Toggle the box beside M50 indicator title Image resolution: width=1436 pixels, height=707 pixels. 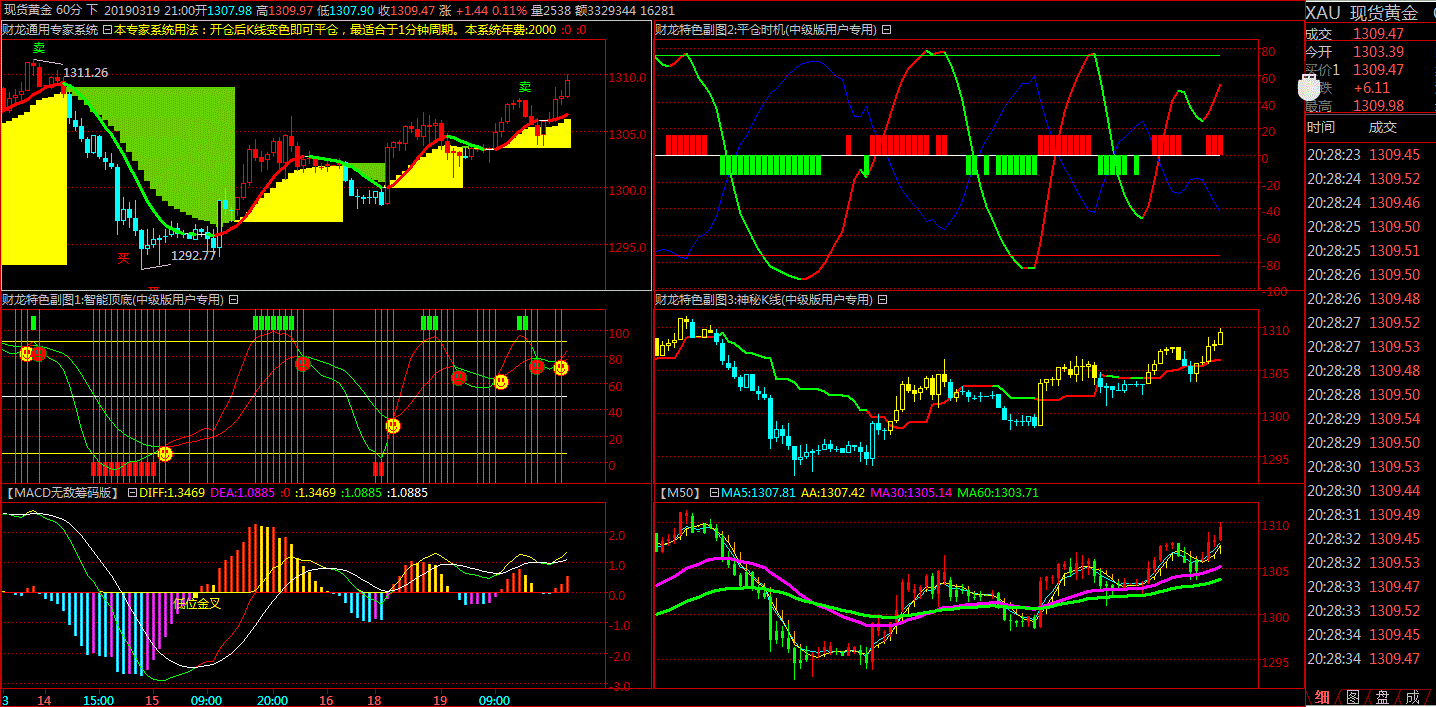pyautogui.click(x=714, y=492)
